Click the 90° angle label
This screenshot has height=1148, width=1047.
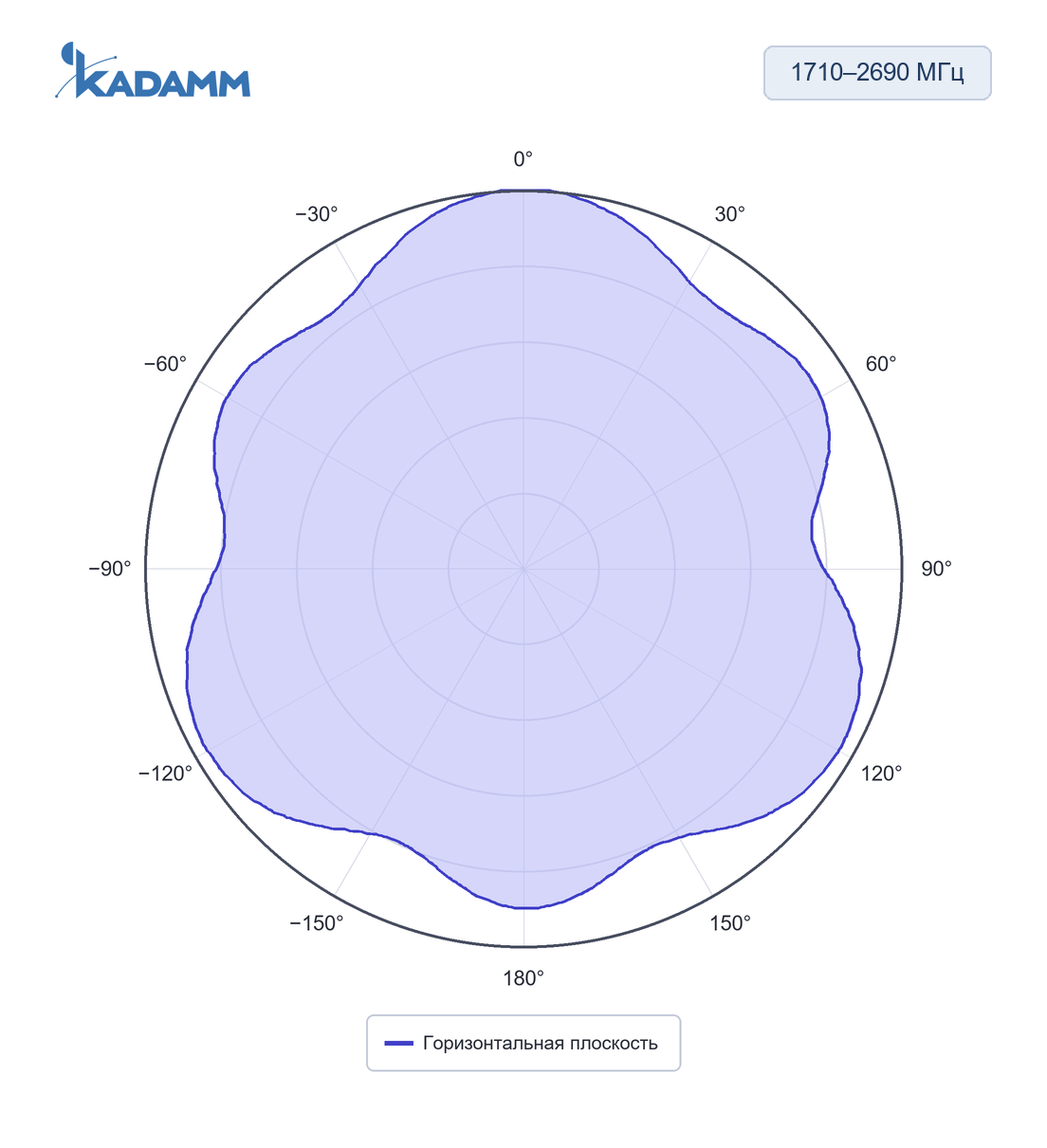936,569
